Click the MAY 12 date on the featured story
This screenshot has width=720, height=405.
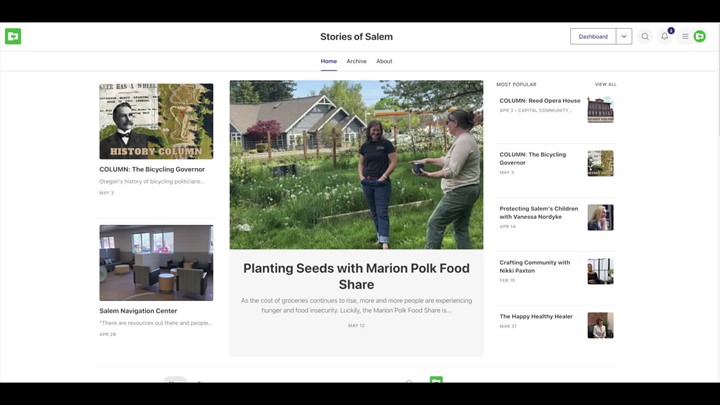pos(356,326)
